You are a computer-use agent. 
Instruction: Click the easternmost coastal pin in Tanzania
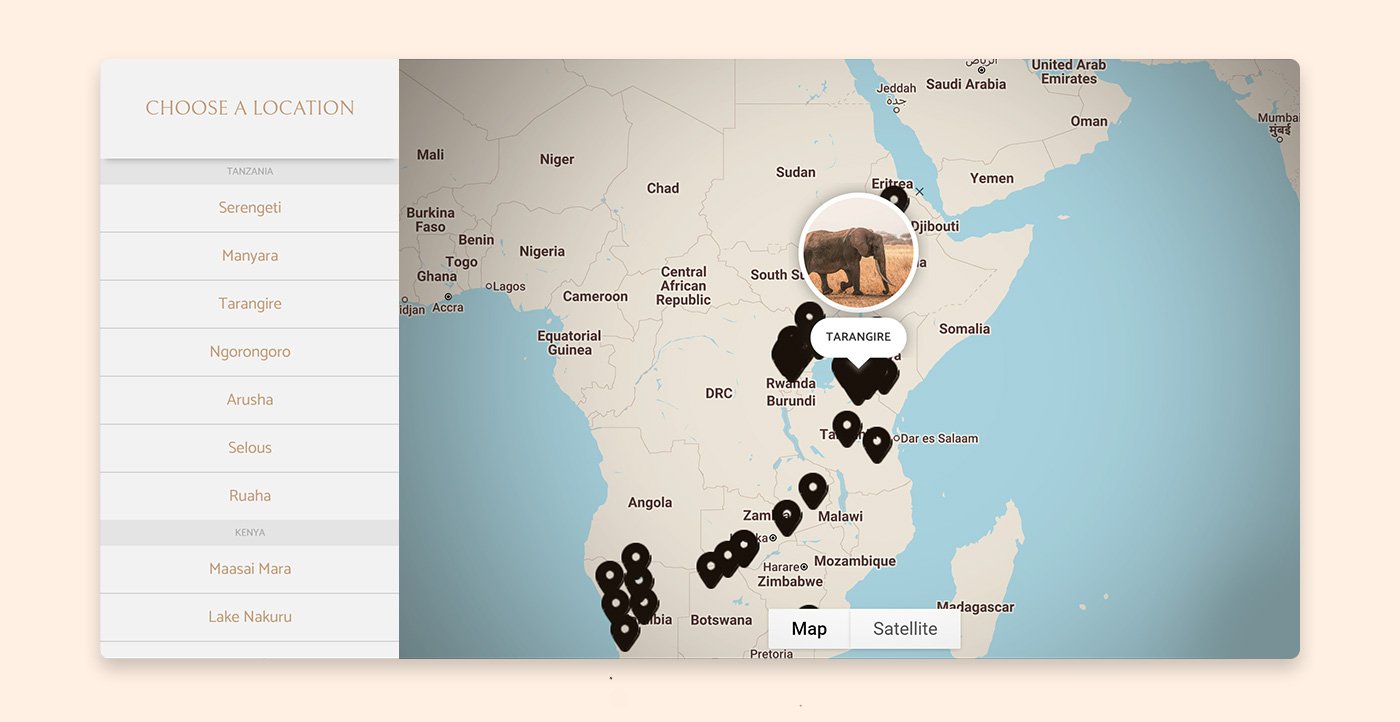(x=877, y=440)
